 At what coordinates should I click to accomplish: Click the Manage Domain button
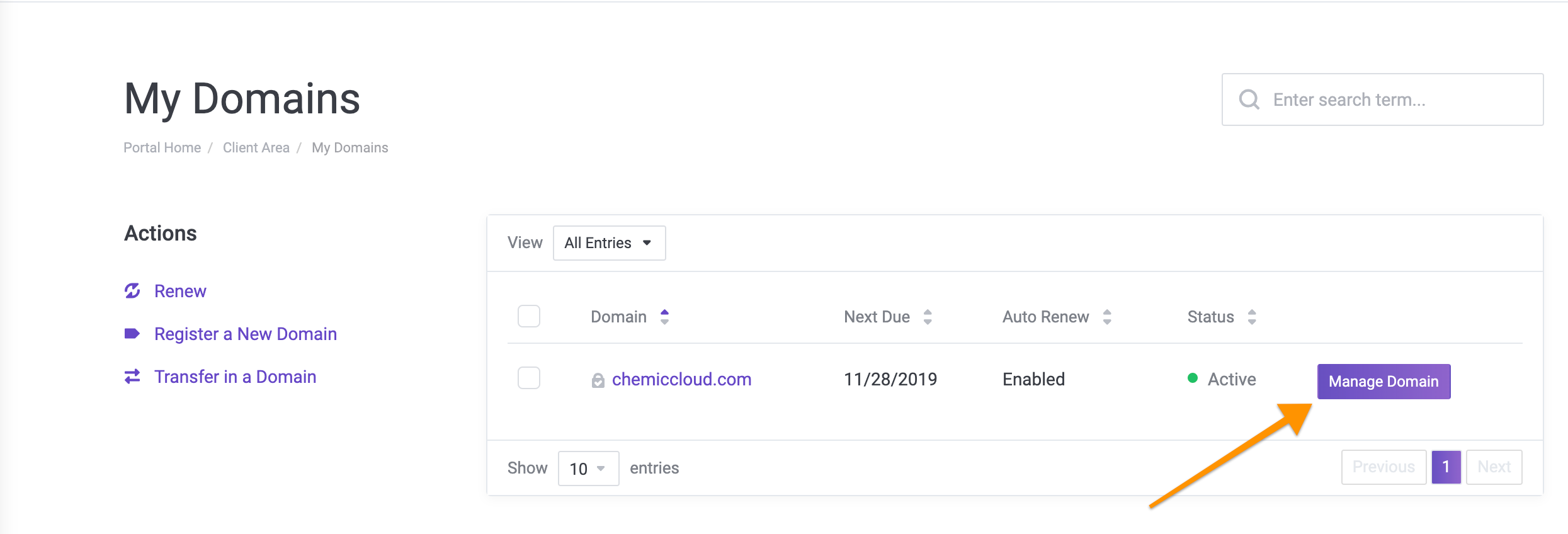[x=1383, y=381]
